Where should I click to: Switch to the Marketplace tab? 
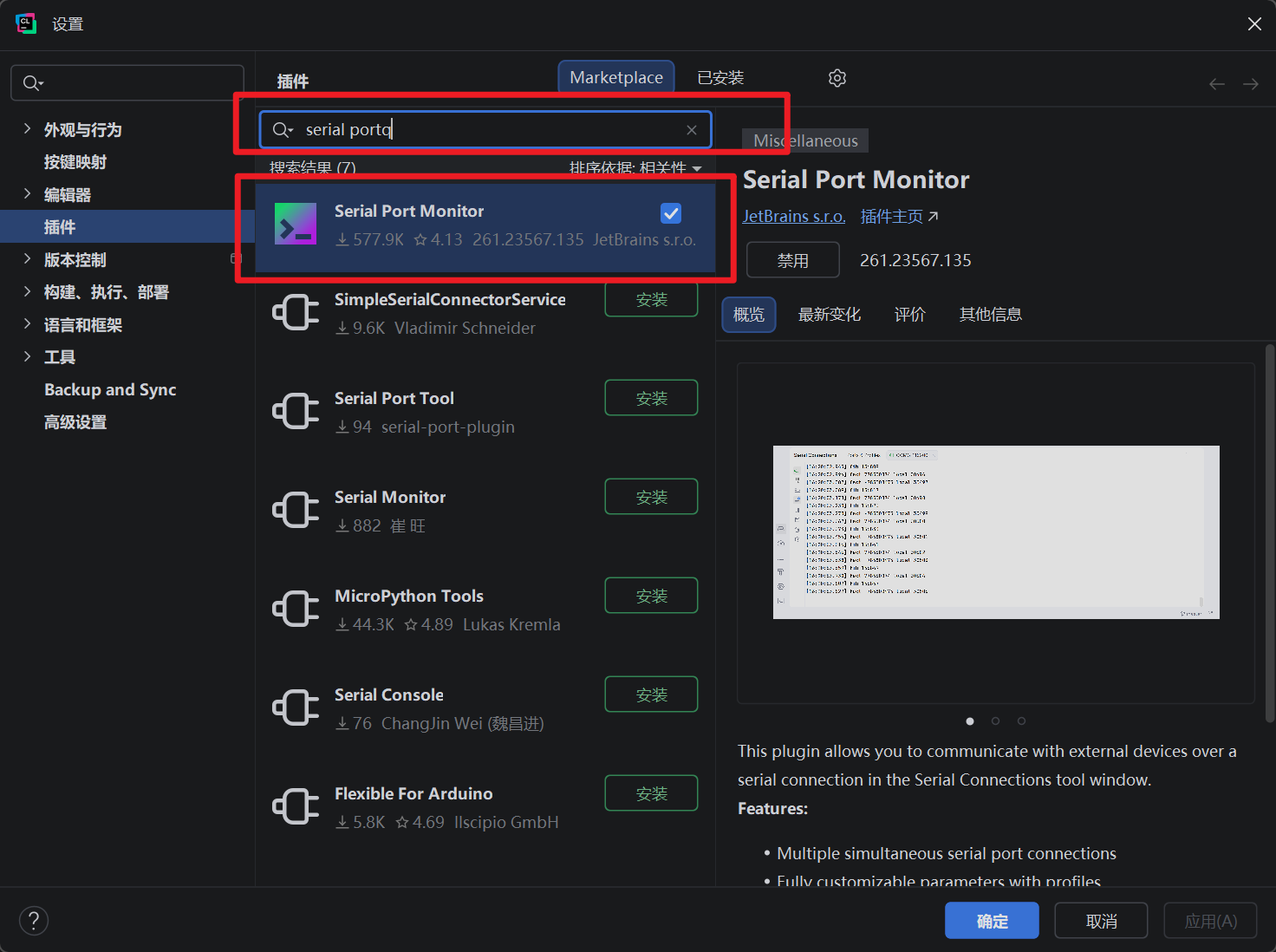coord(616,78)
